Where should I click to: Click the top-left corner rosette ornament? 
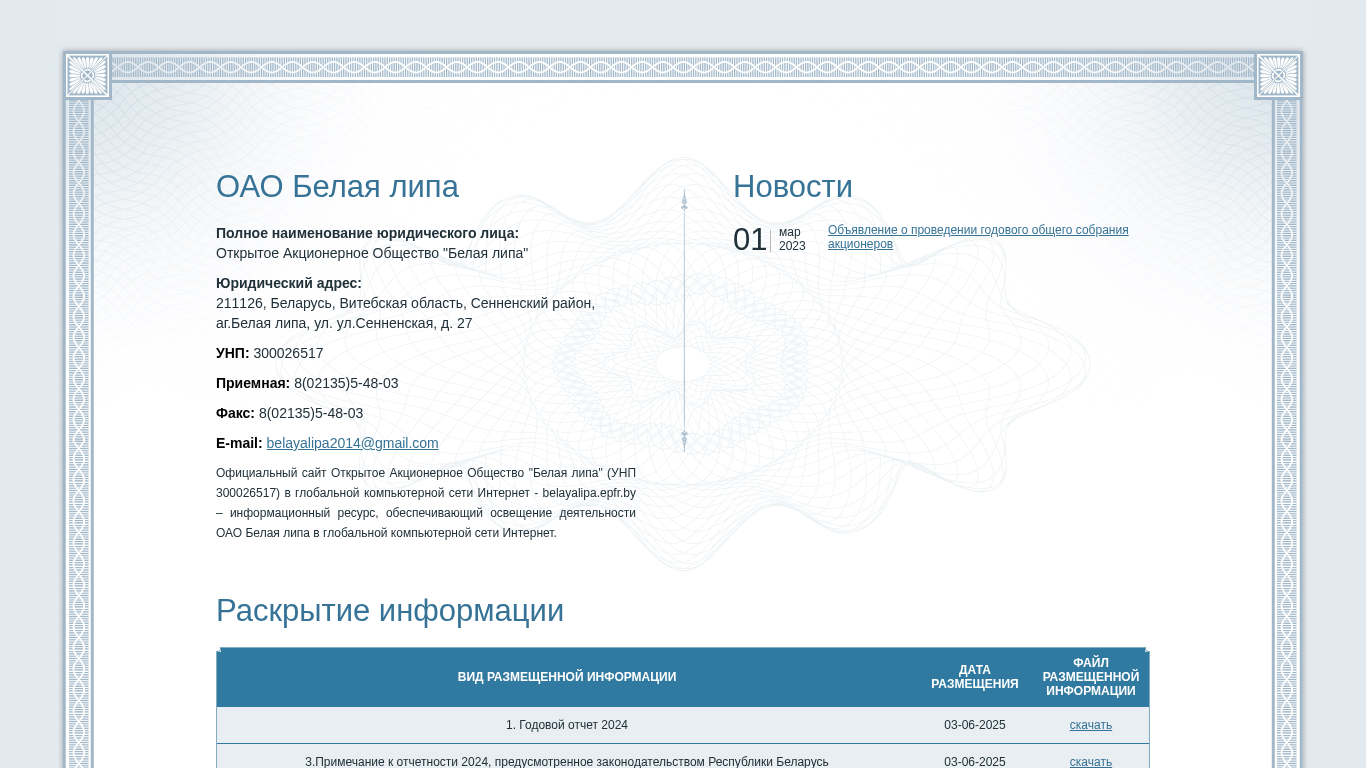click(87, 75)
